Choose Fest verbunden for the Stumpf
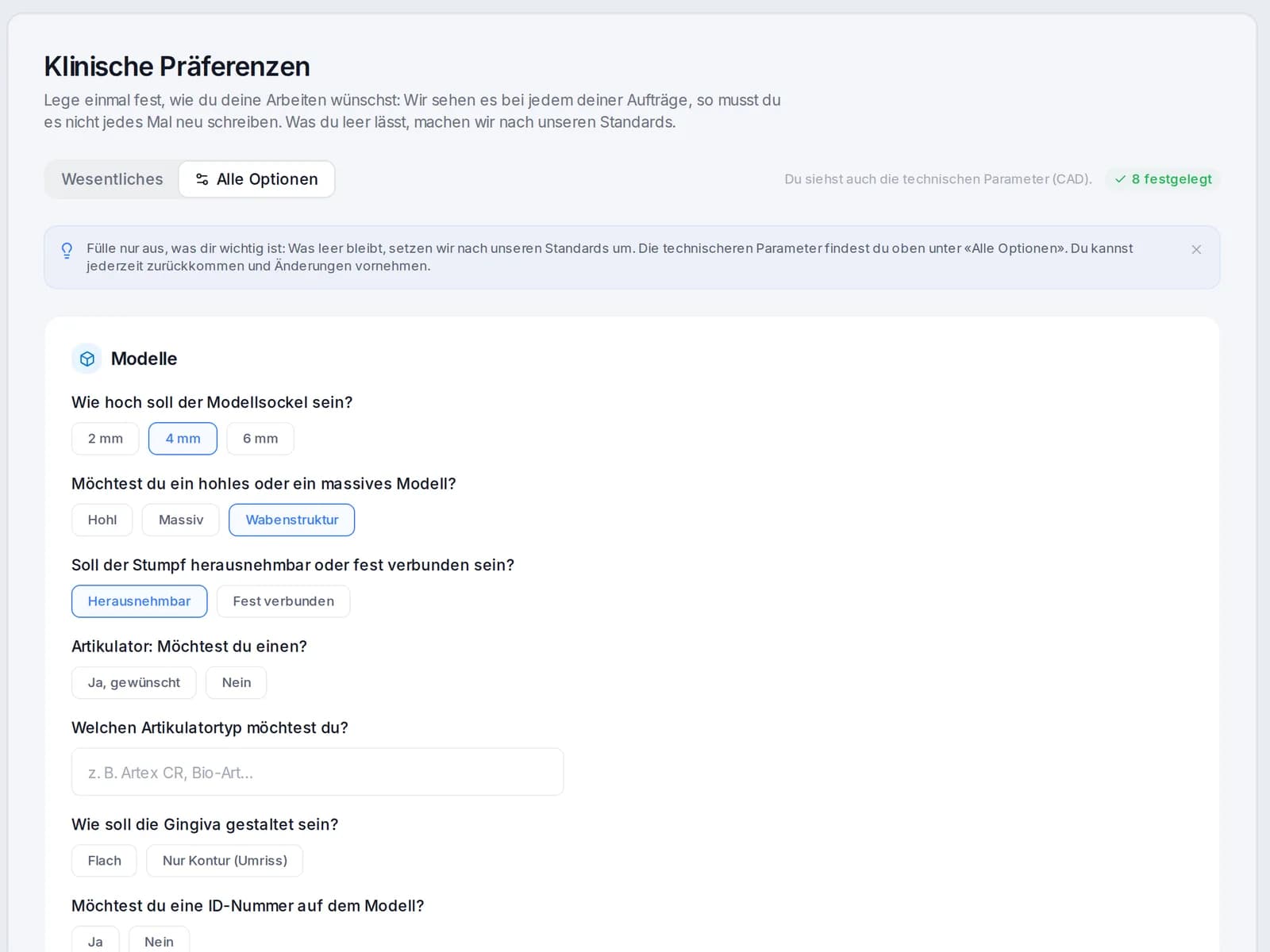The width and height of the screenshot is (1270, 952). (283, 601)
